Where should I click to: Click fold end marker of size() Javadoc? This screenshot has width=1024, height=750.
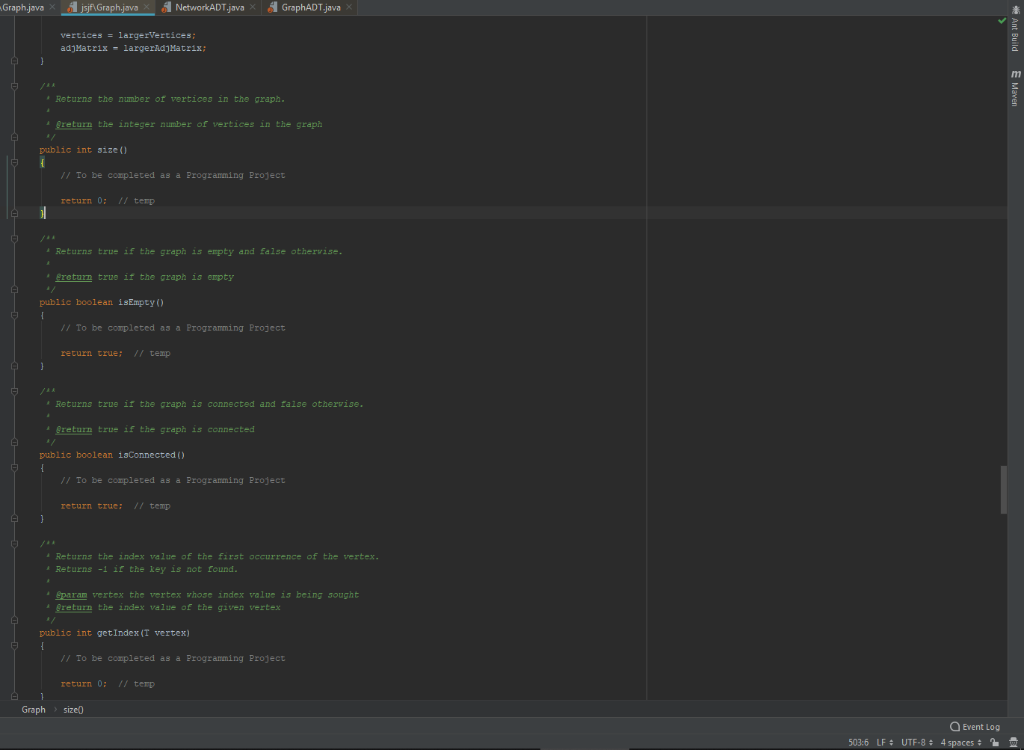pos(14,137)
